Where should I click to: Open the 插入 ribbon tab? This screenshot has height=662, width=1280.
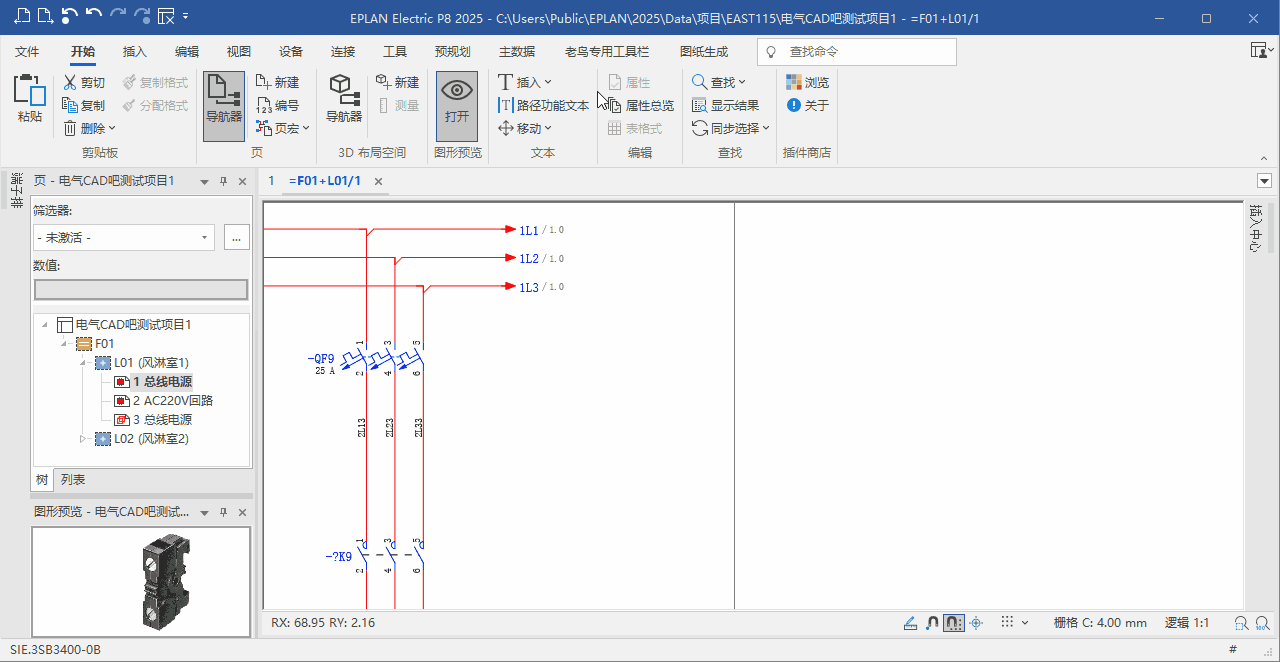134,52
